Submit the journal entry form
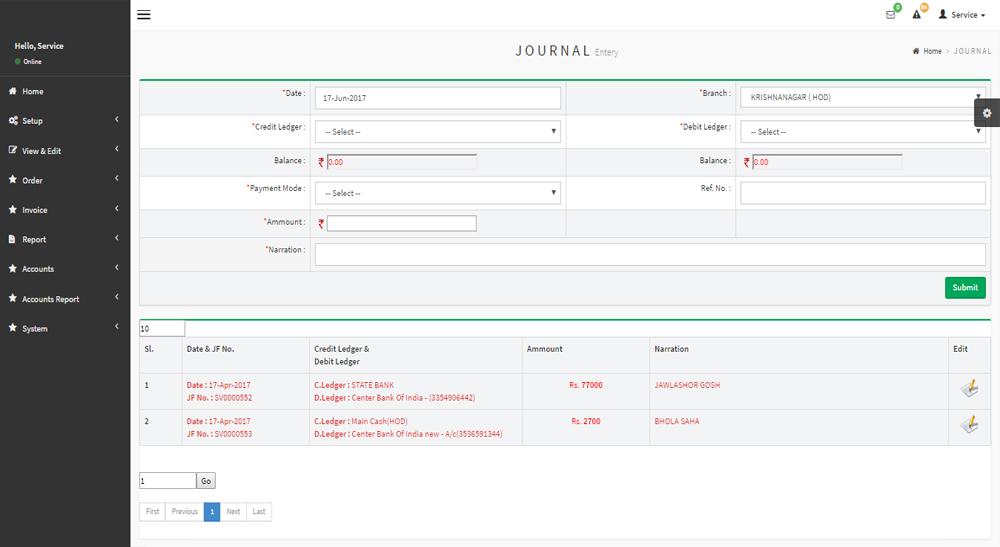 click(965, 288)
